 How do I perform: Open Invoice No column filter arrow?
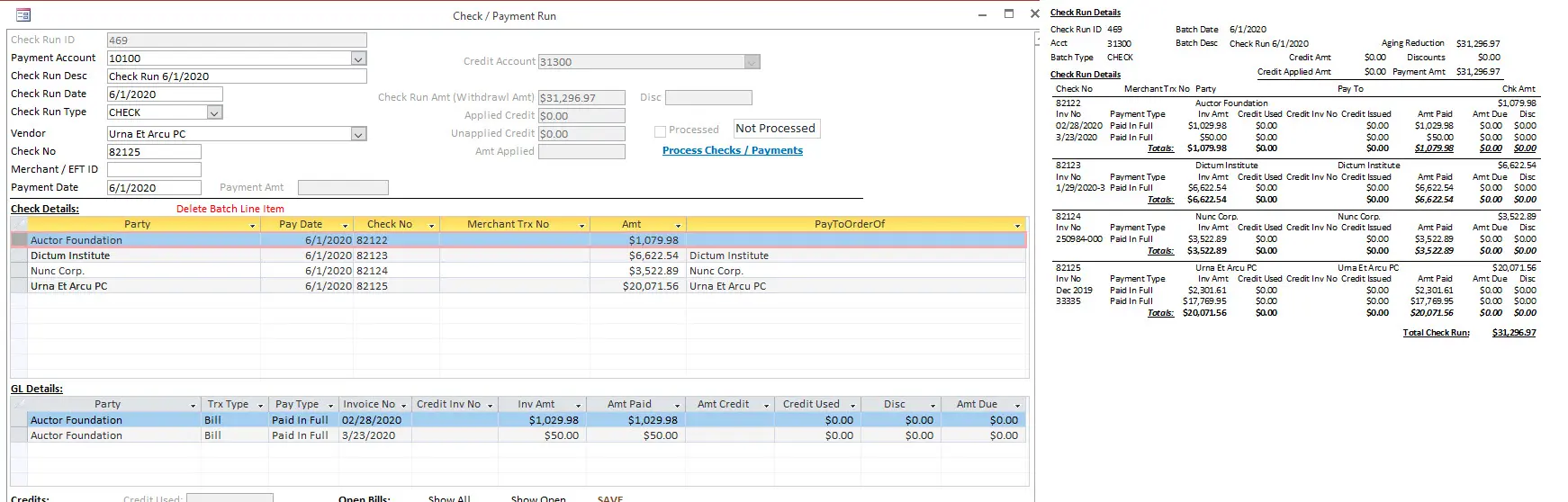click(x=403, y=405)
